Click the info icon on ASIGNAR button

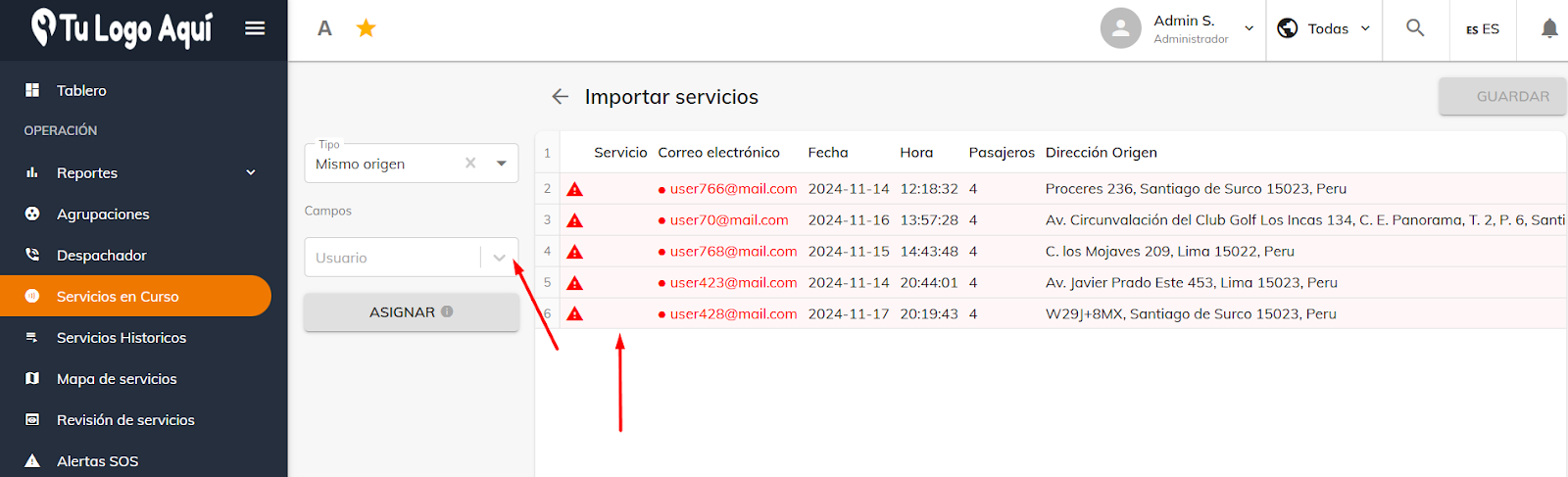tap(447, 311)
